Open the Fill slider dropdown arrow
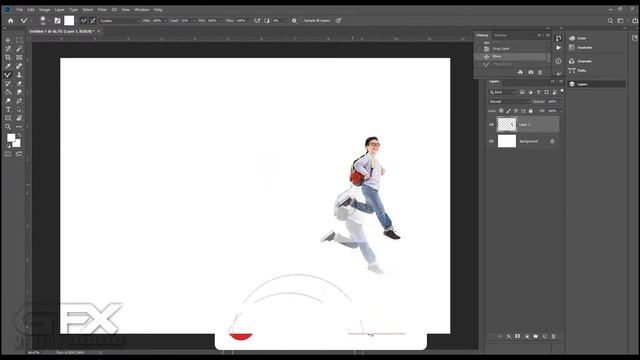Image resolution: width=640 pixels, height=360 pixels. [560, 111]
